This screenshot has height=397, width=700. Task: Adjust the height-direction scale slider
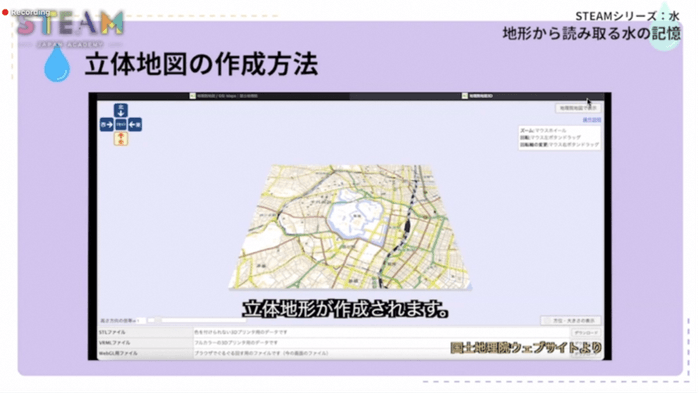click(196, 320)
